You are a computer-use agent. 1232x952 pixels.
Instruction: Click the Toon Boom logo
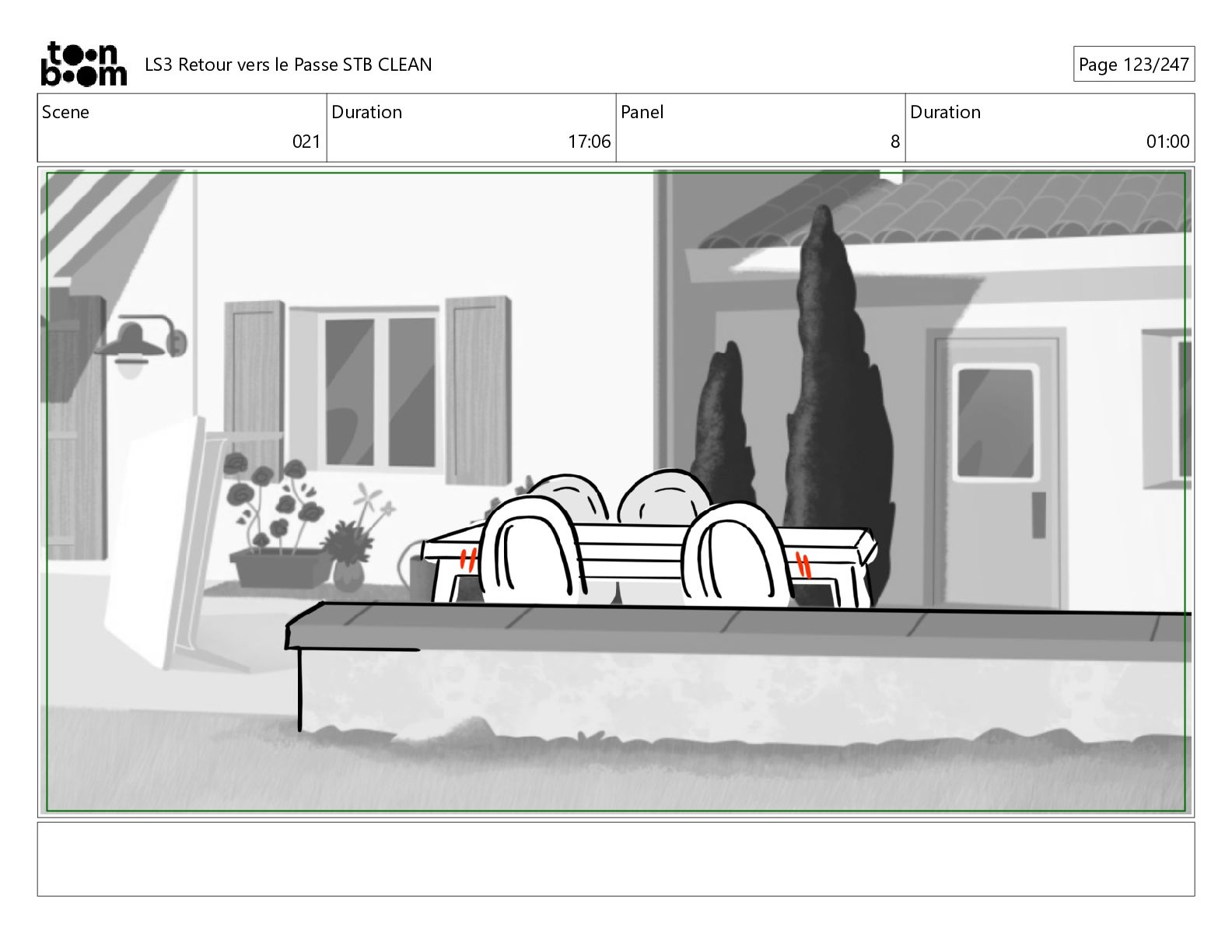[83, 64]
